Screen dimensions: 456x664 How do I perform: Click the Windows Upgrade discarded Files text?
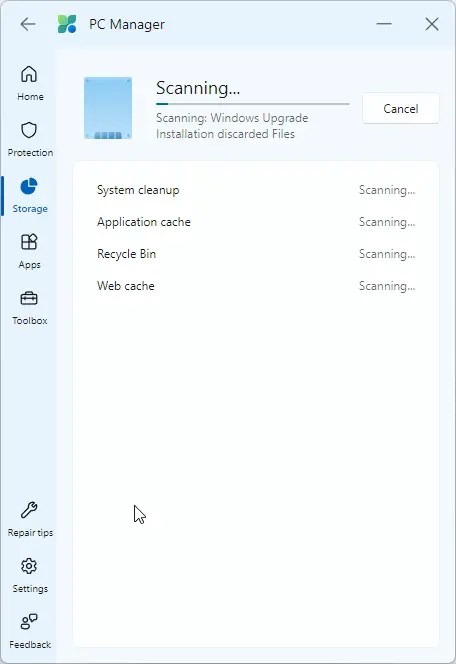click(232, 126)
